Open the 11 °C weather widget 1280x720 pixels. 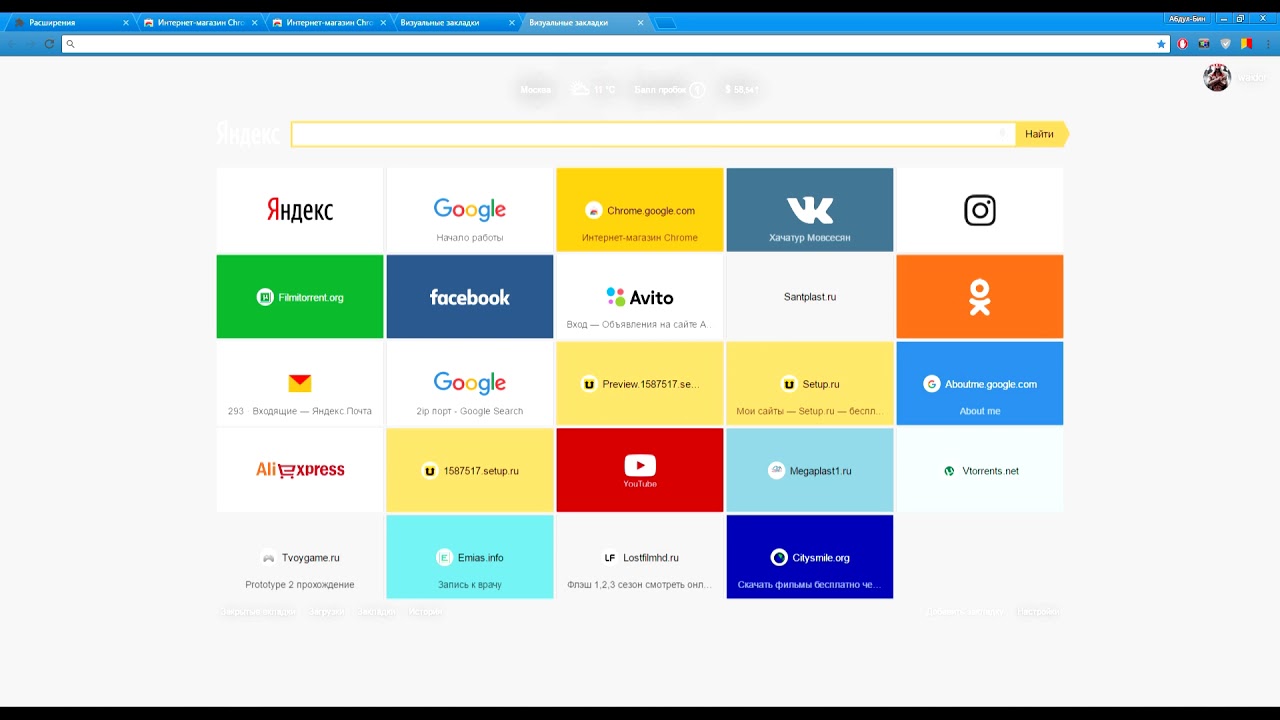click(594, 90)
